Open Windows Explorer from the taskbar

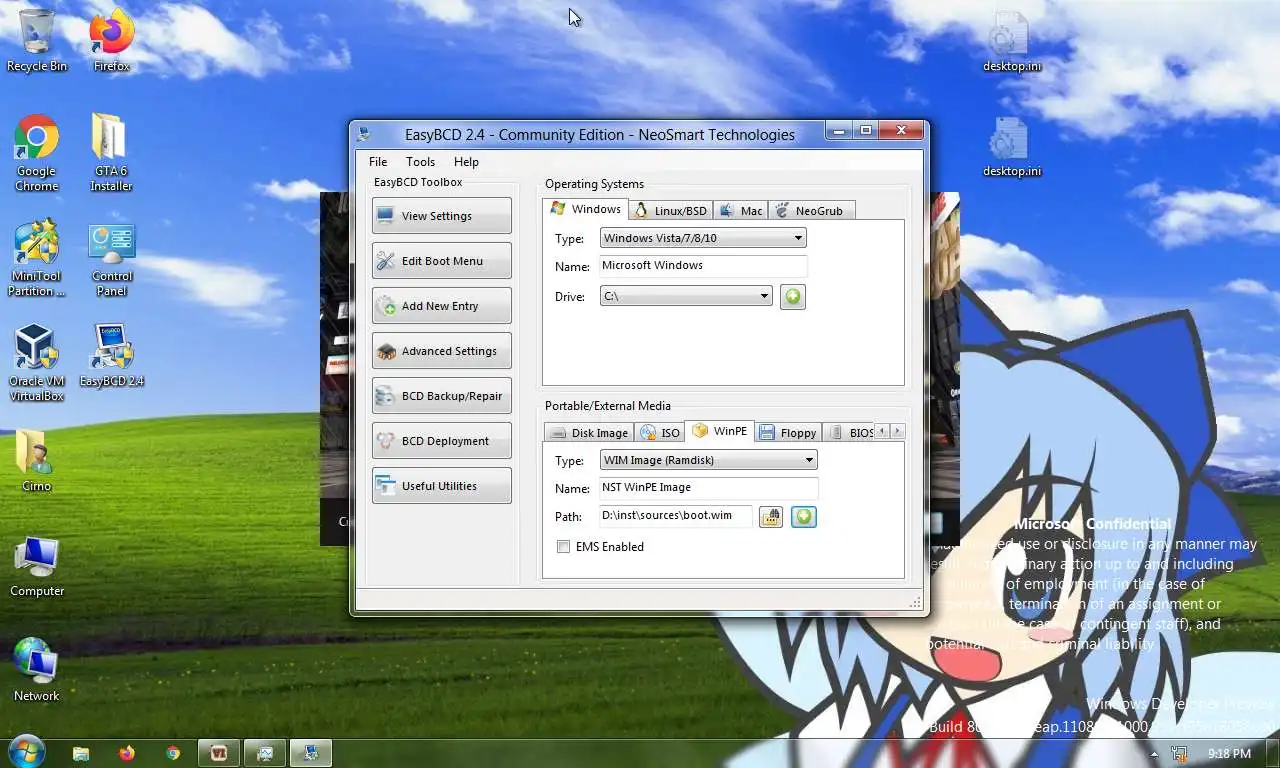pos(81,753)
